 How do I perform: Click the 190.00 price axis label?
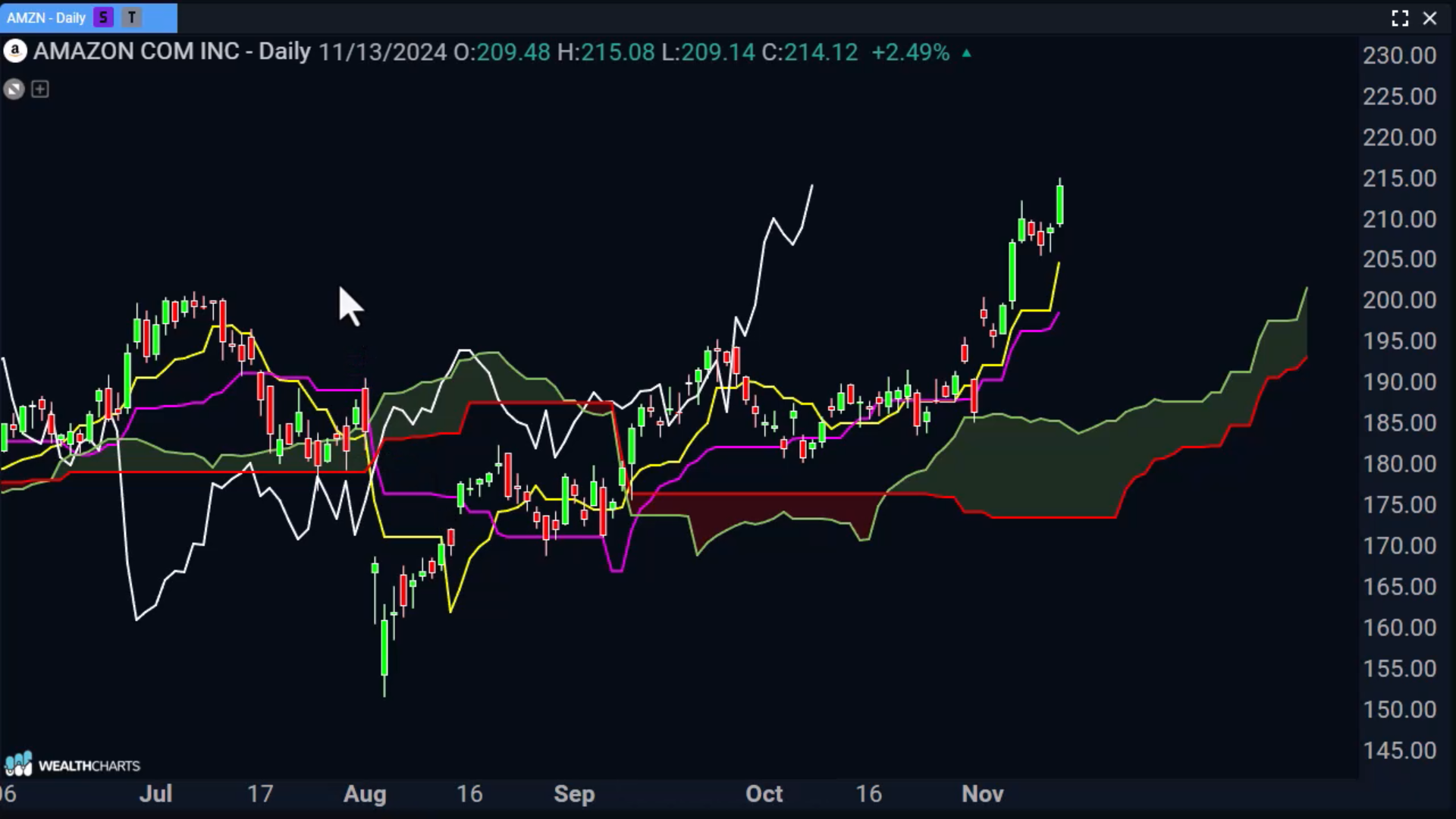pyautogui.click(x=1399, y=382)
